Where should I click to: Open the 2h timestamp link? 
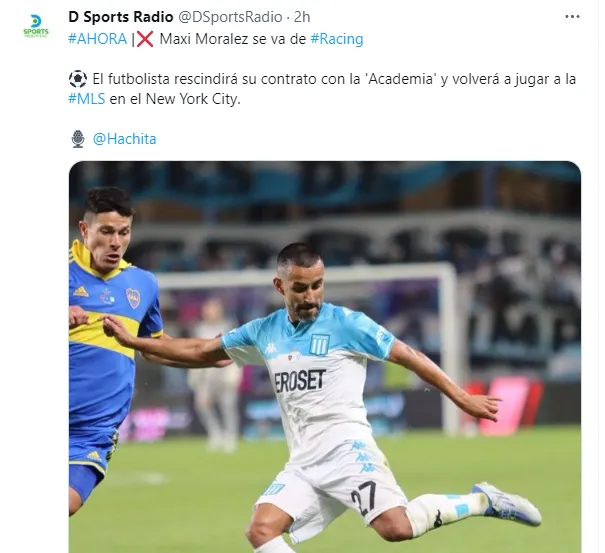pos(302,17)
